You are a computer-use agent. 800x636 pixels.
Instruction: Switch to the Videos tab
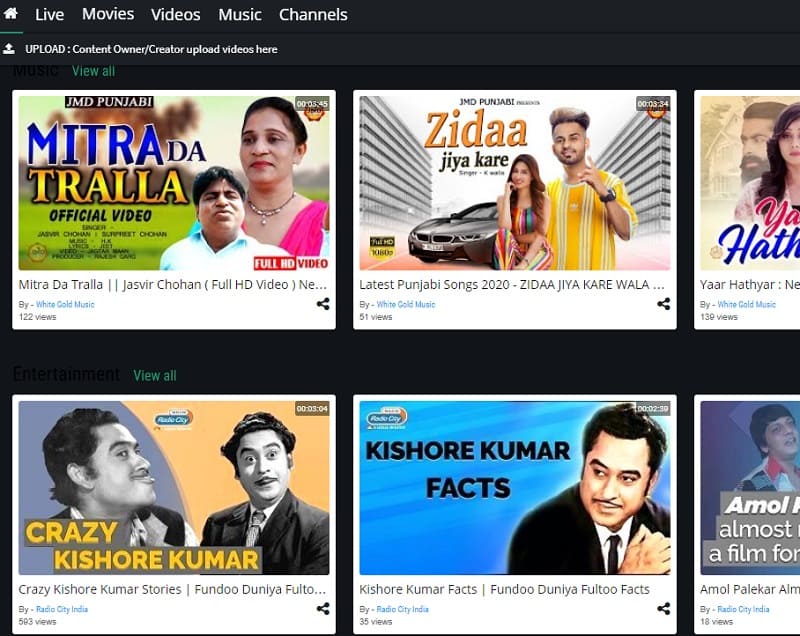176,14
